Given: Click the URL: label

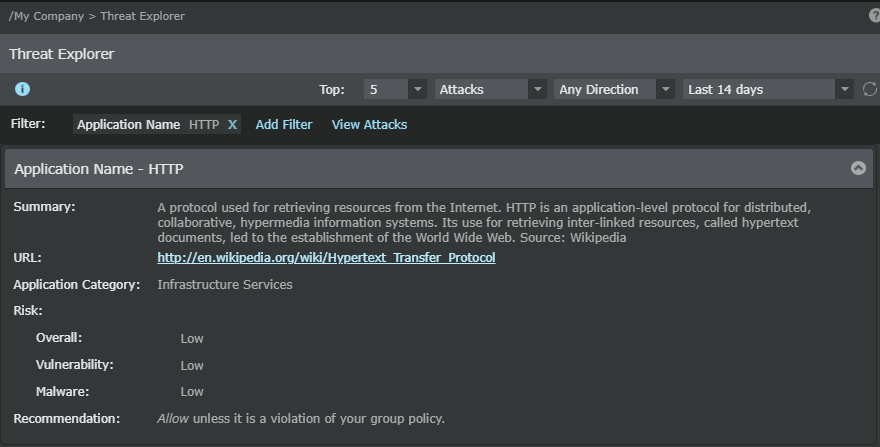Looking at the screenshot, I should click(28, 258).
